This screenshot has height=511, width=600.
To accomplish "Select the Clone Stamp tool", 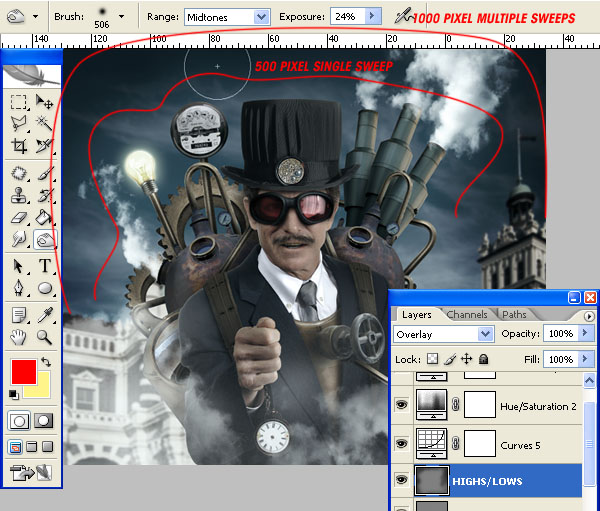I will (x=18, y=194).
